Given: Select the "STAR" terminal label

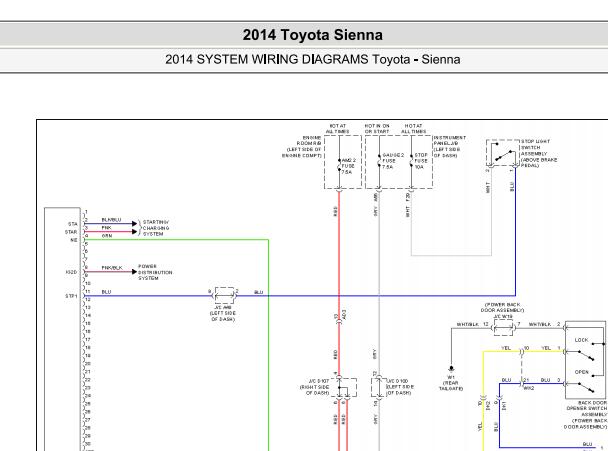Looking at the screenshot, I should [71, 232].
